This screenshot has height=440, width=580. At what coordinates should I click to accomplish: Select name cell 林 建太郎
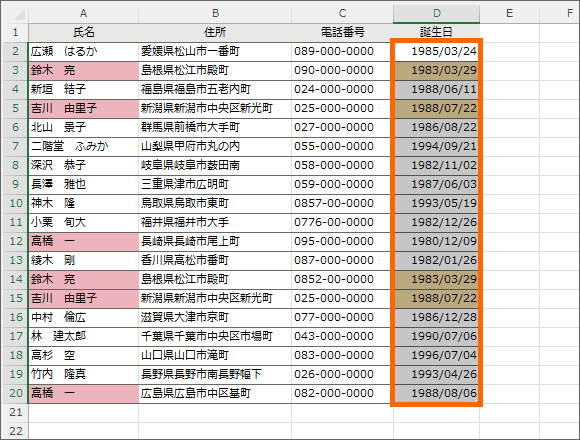coord(84,336)
